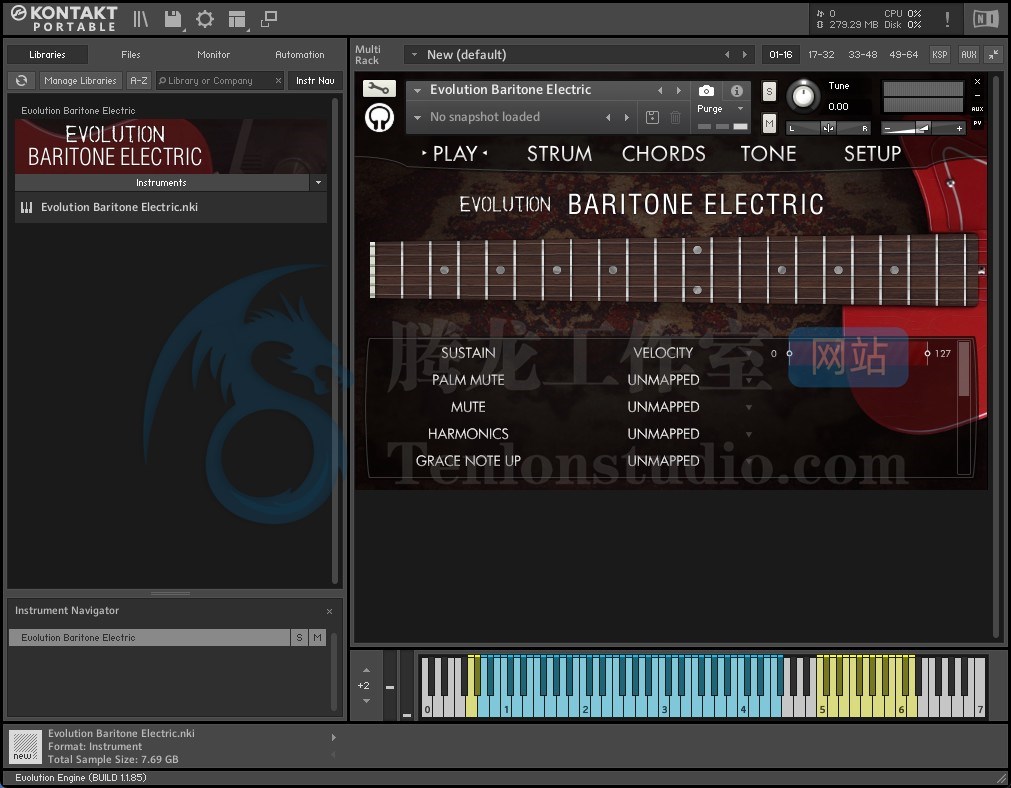
Task: Open the SETUP page
Action: 872,153
